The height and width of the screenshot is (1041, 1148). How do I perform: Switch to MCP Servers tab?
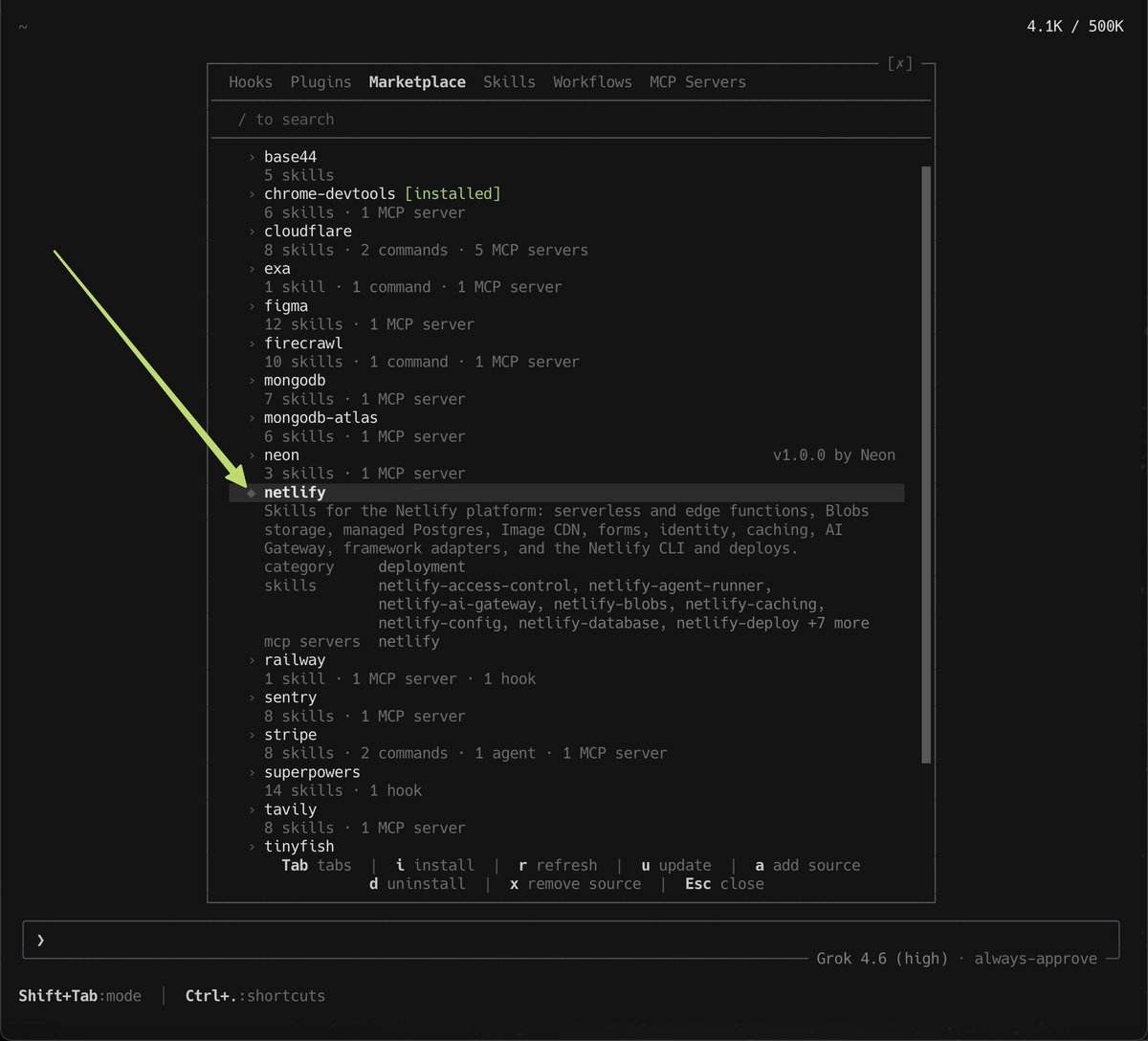click(x=697, y=82)
